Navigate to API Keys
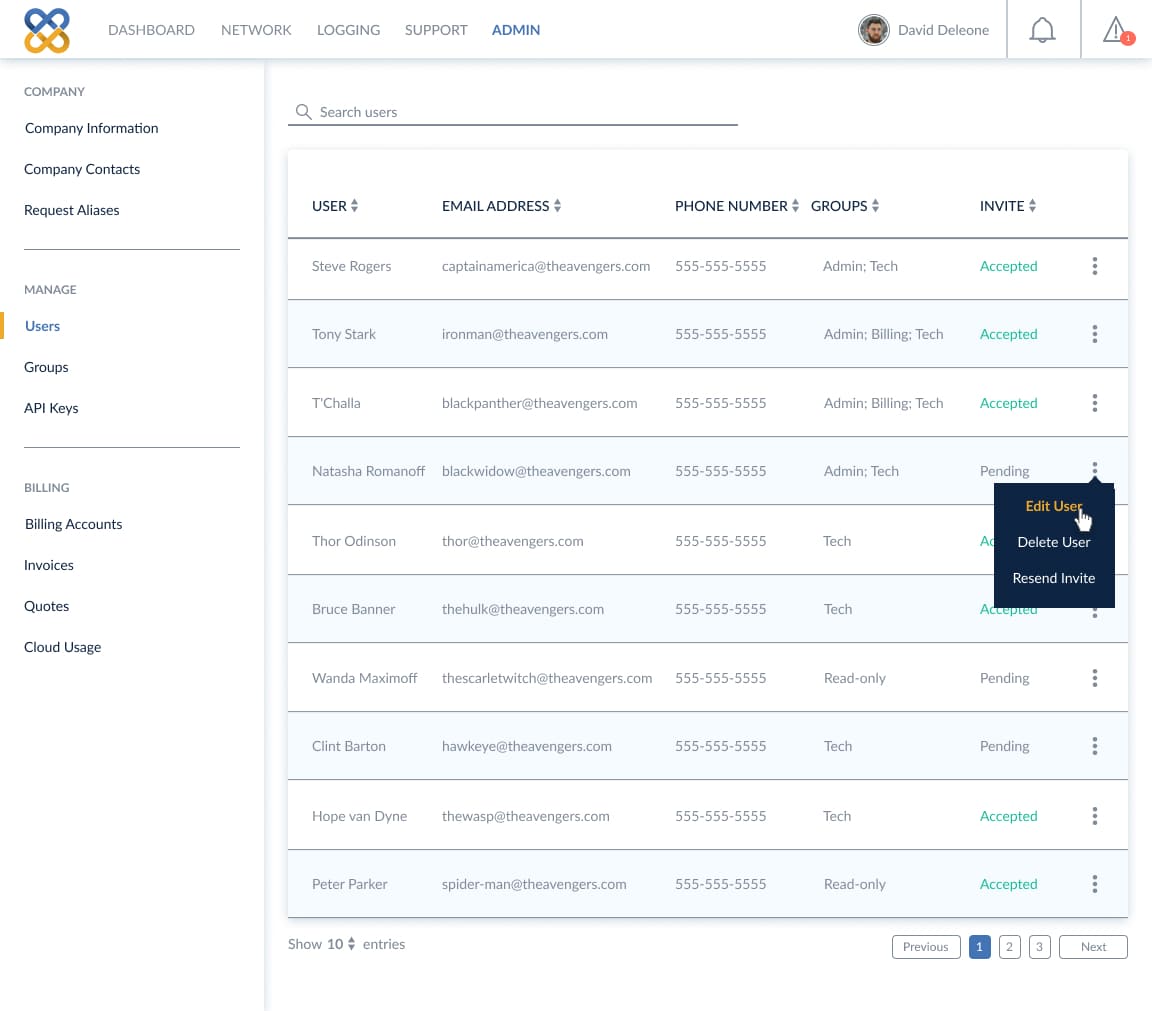This screenshot has height=1011, width=1152. point(51,409)
